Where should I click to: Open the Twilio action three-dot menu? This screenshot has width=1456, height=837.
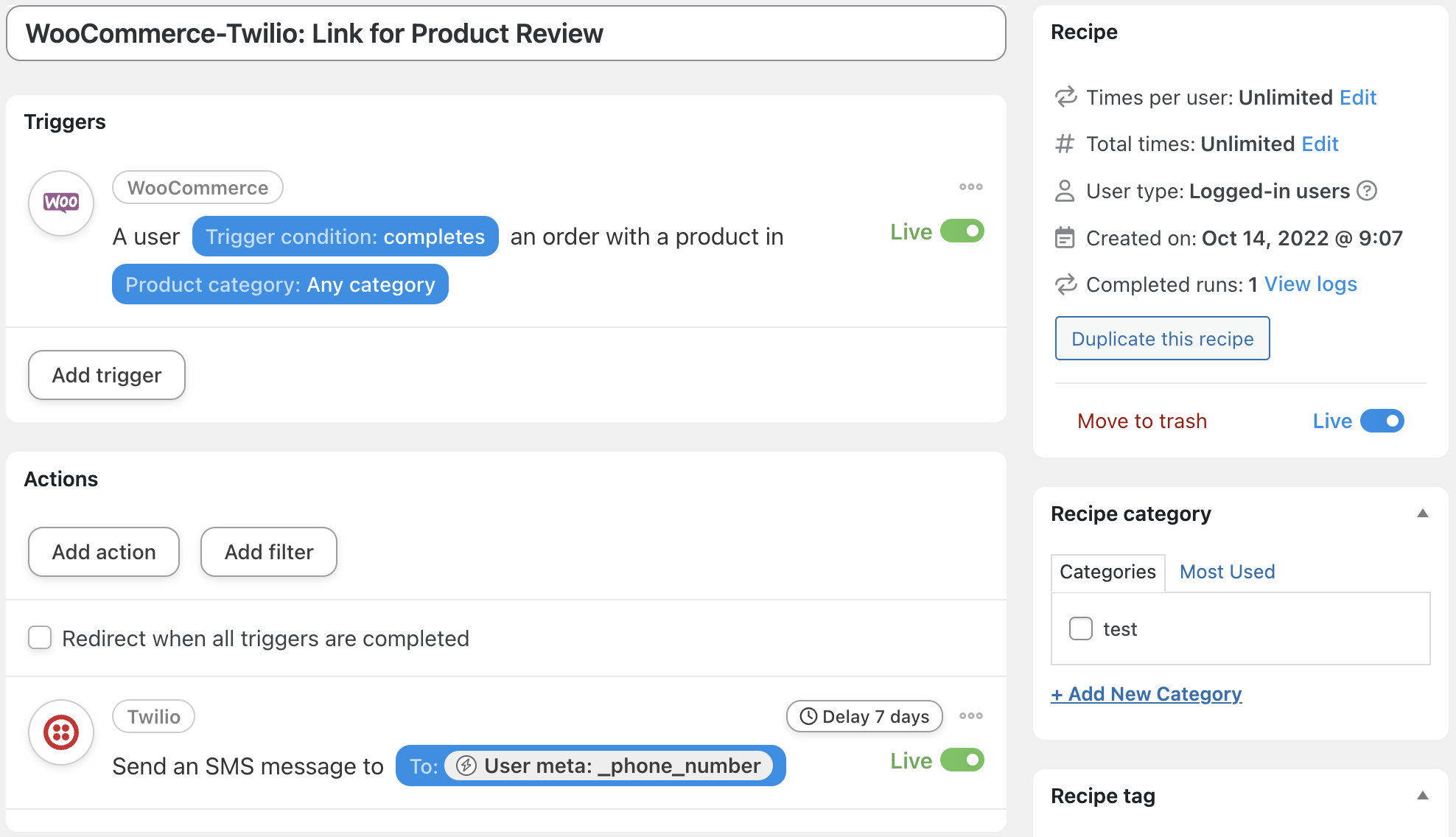click(x=970, y=716)
